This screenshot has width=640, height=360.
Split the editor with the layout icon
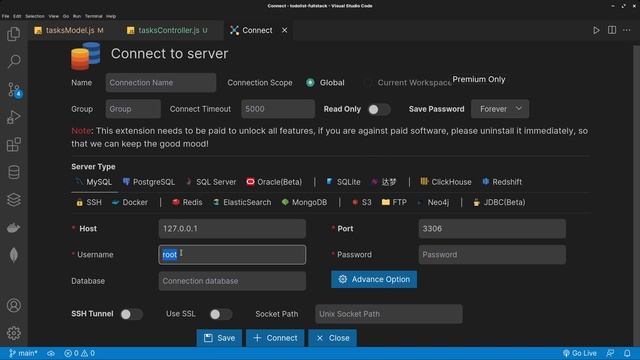pyautogui.click(x=612, y=30)
